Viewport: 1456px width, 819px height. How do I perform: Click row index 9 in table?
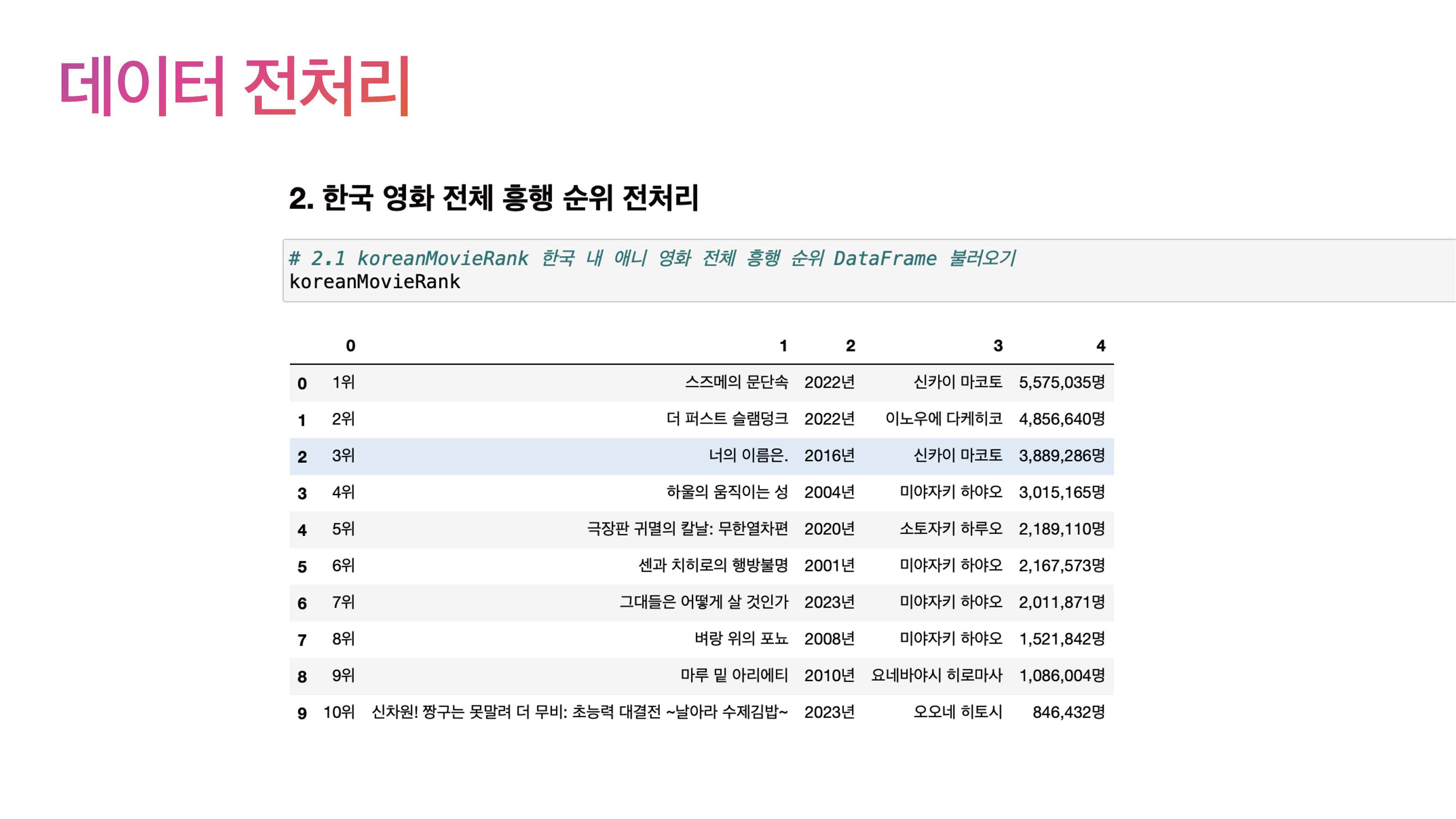302,713
